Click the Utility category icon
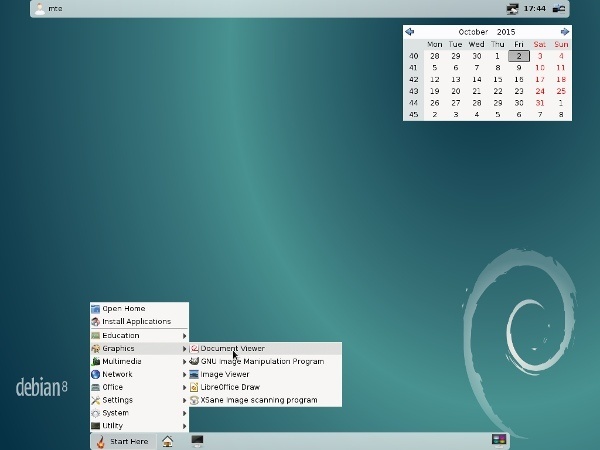Screen dimensions: 600x450 coord(96,426)
